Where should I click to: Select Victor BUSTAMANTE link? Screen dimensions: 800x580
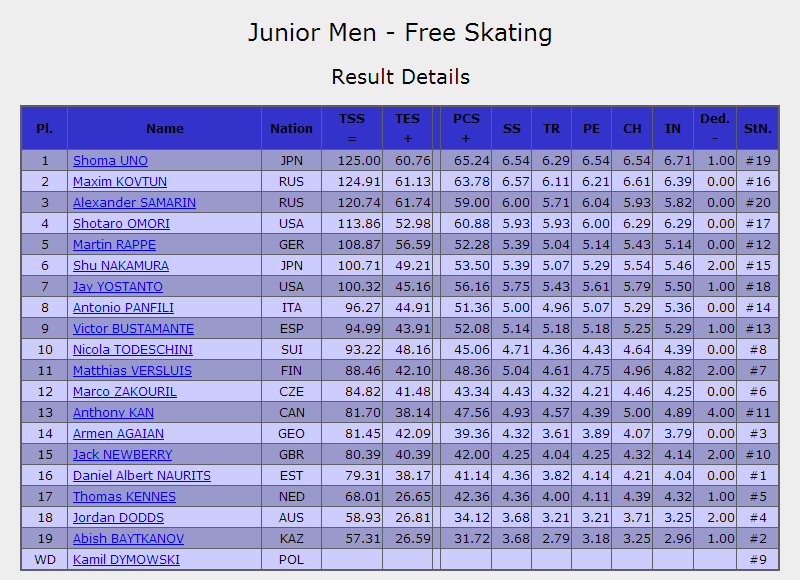[133, 329]
